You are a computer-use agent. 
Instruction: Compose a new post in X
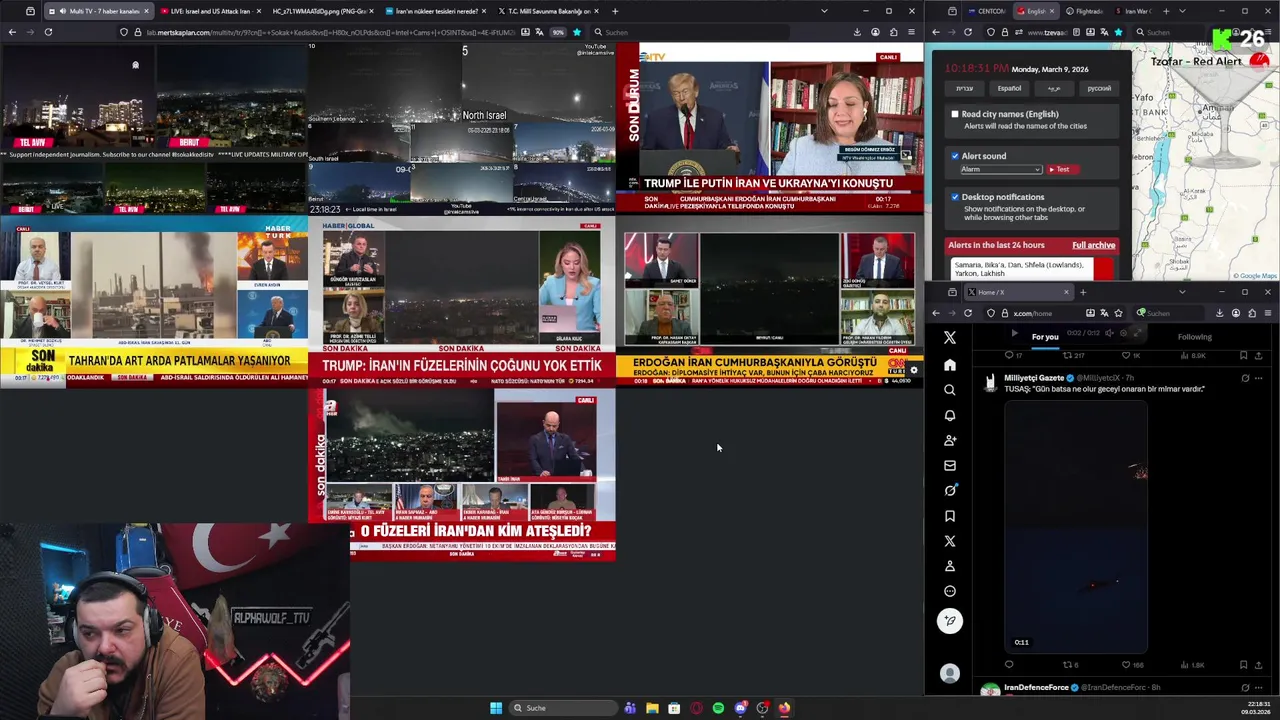click(x=950, y=621)
